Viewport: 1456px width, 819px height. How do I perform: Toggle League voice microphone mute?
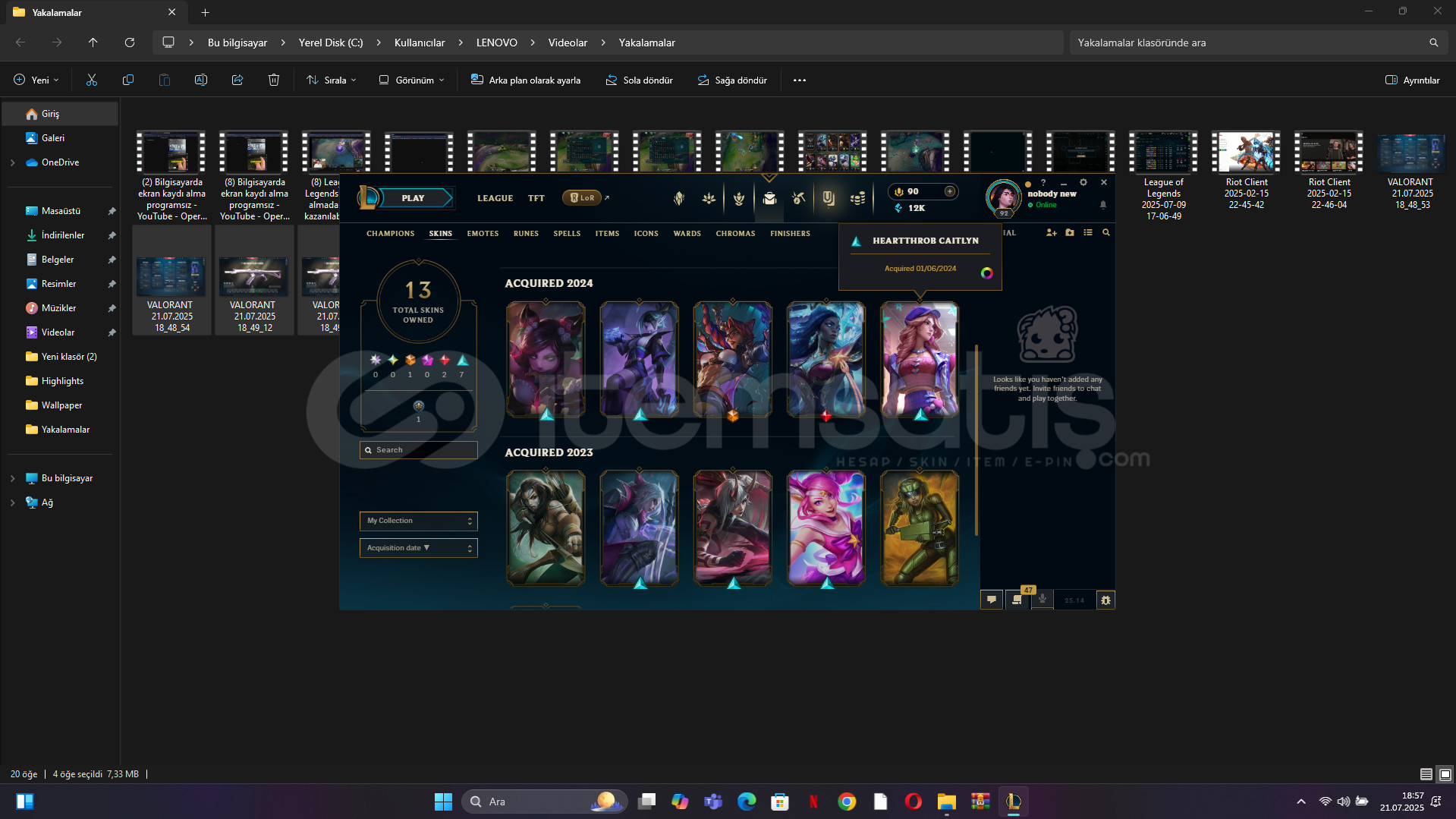click(x=1042, y=600)
